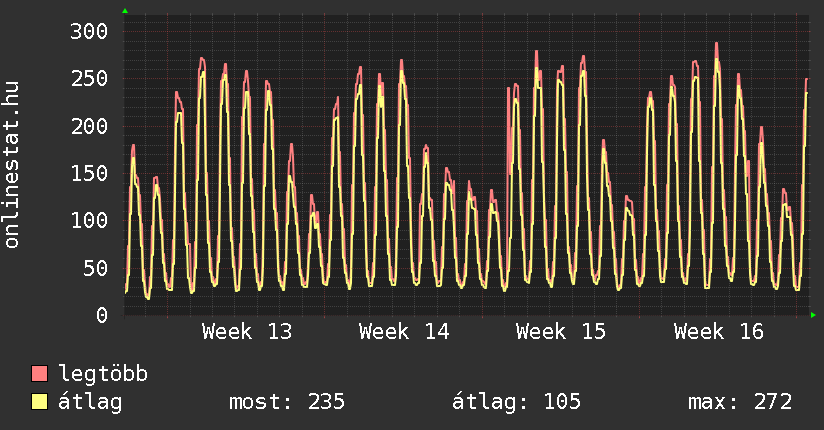This screenshot has width=824, height=430.
Task: Select the legtöbb legend label
Action: [x=104, y=374]
